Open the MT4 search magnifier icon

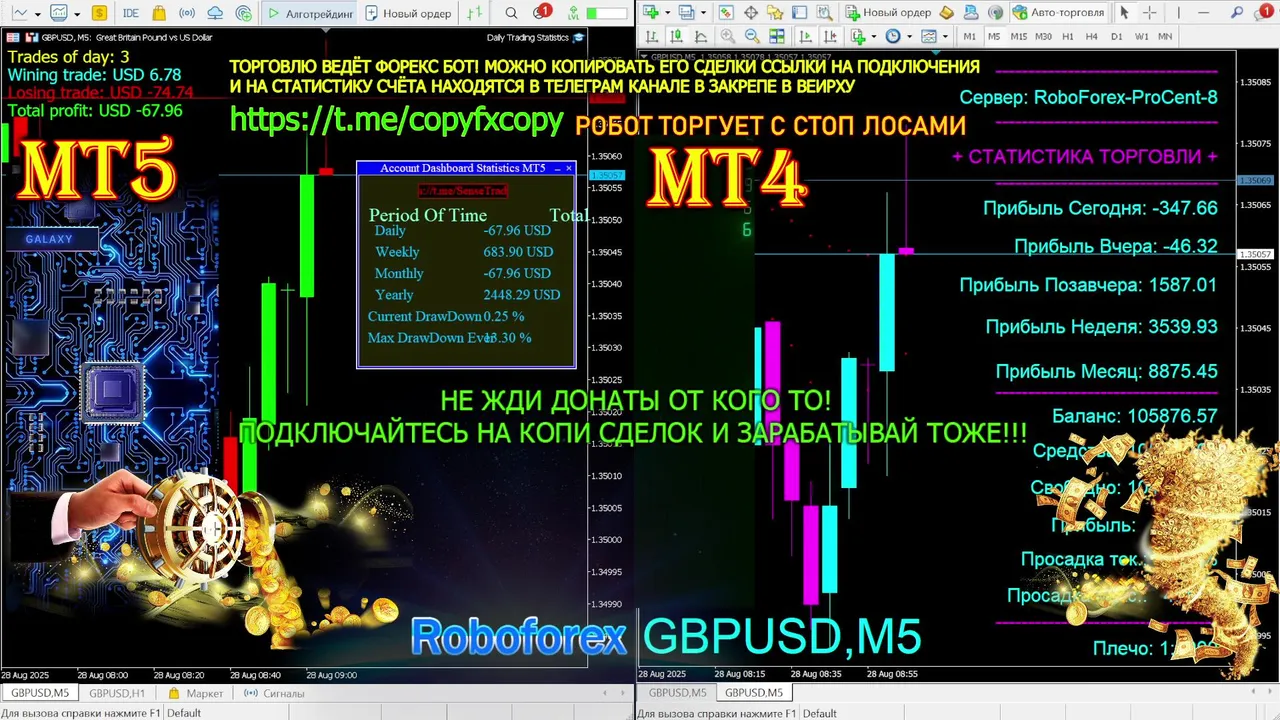pyautogui.click(x=1236, y=12)
